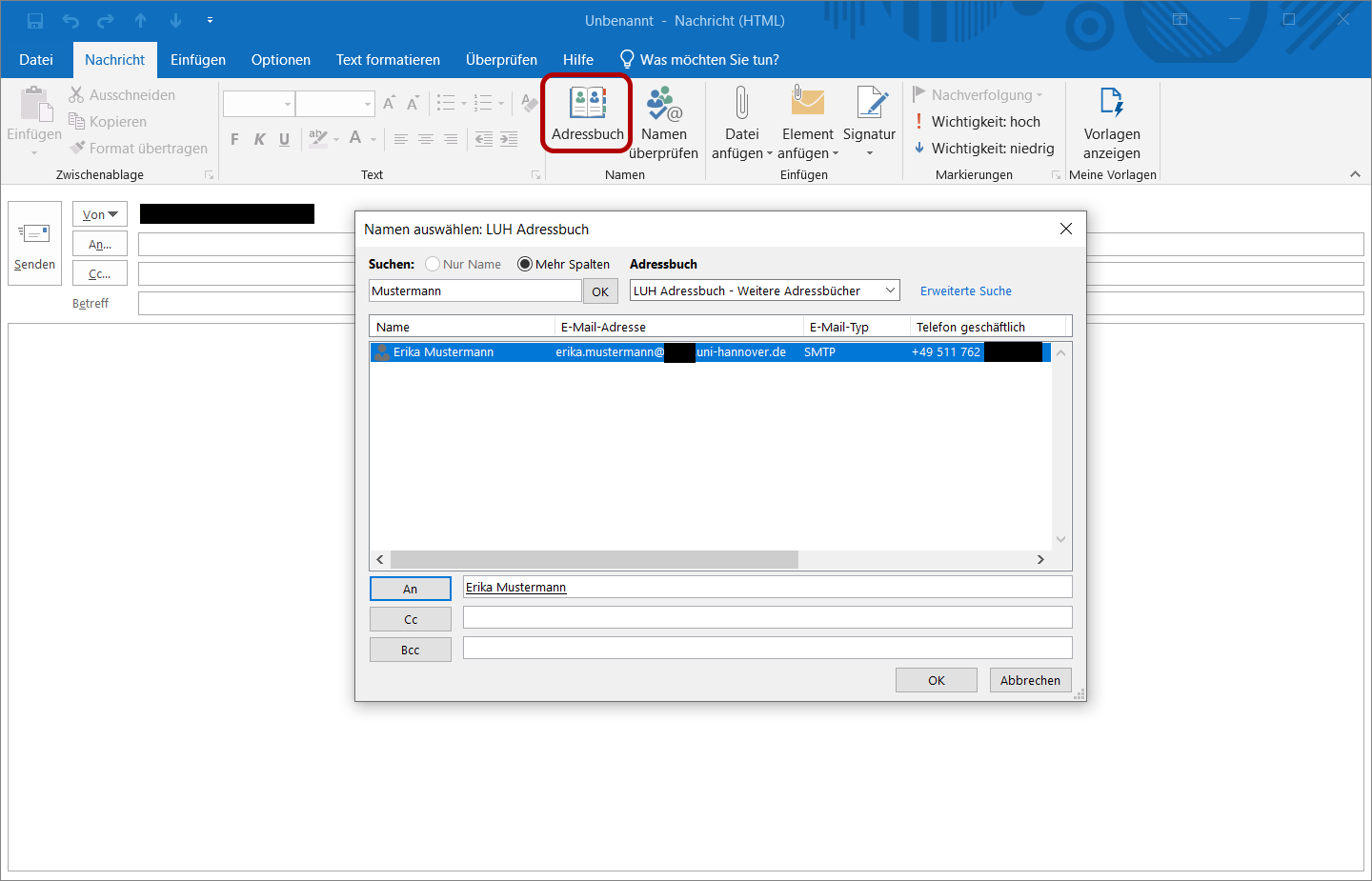Click Was möchten Sie tun search box
The height and width of the screenshot is (881, 1372).
click(x=700, y=59)
